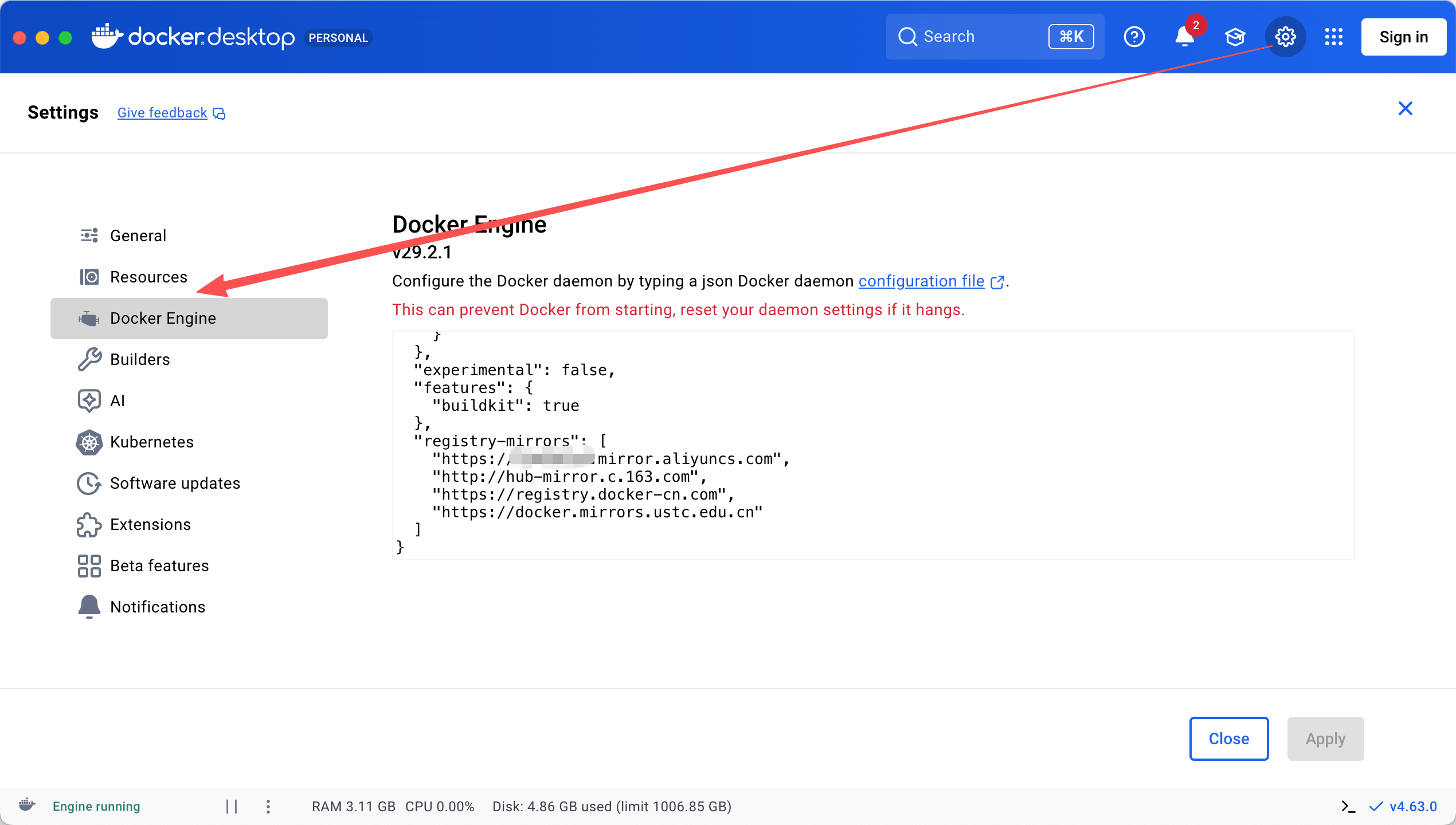1456x825 pixels.
Task: Click the red daemon warning text
Action: (678, 309)
